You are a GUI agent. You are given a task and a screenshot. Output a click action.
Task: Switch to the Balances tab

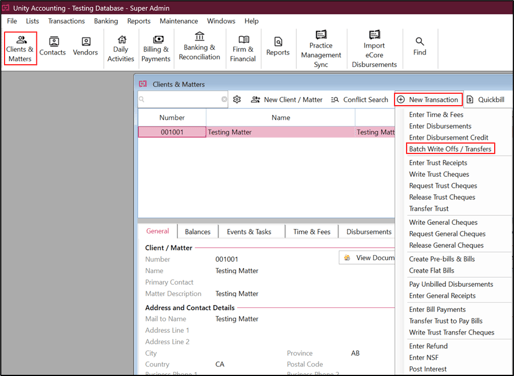tap(197, 232)
